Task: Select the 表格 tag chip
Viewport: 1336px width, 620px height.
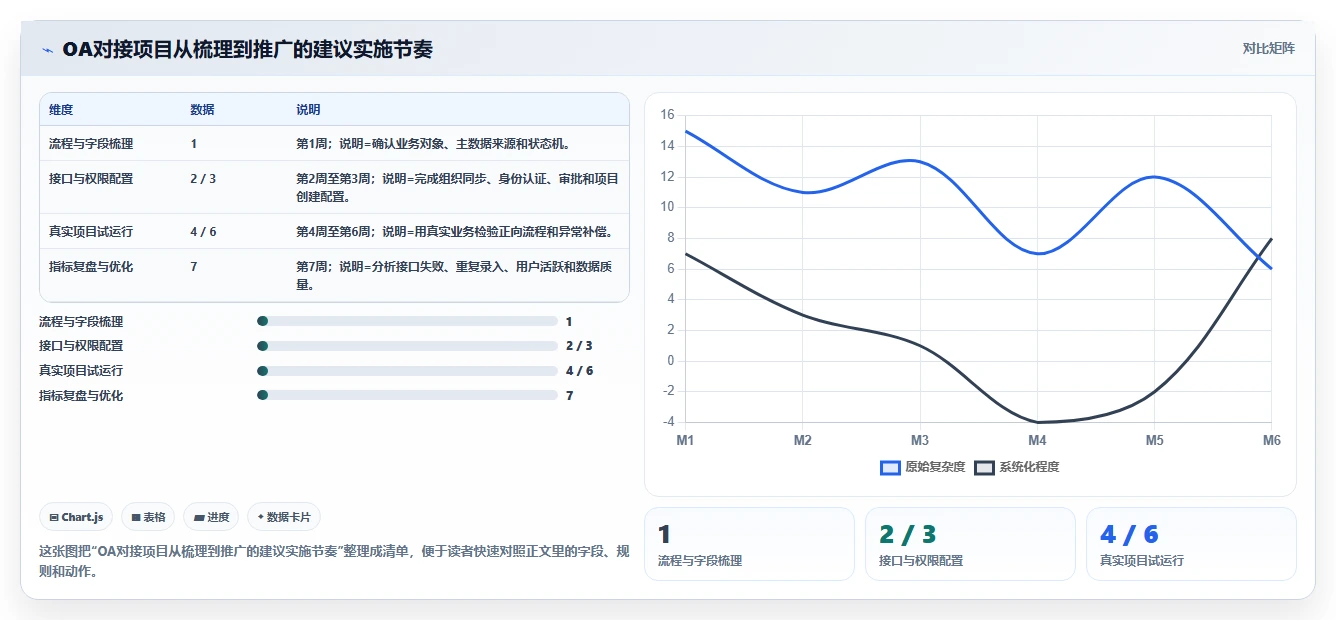Action: point(148,517)
